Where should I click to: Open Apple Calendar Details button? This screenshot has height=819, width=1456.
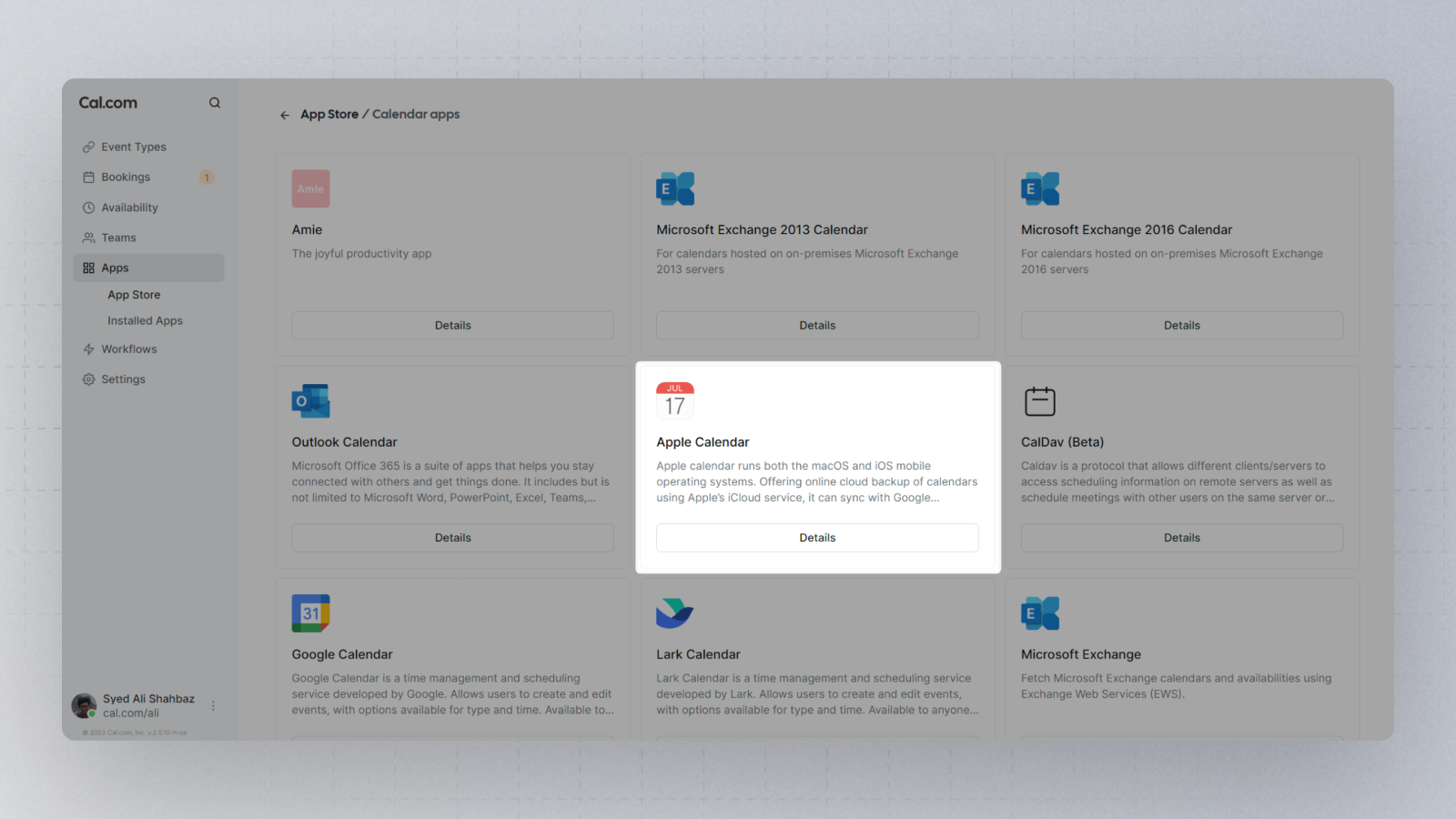817,538
